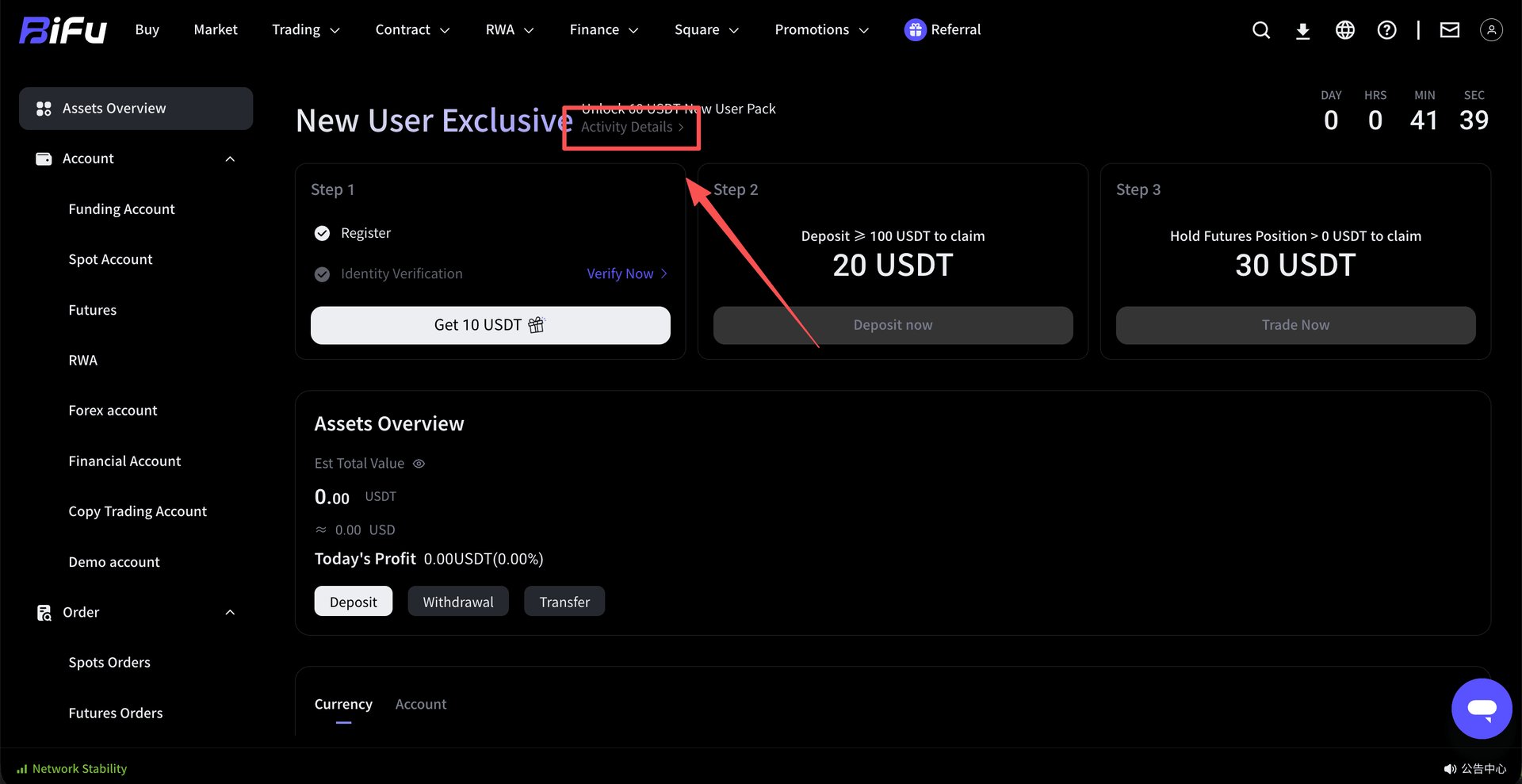Click the 公告中心 announcement center text
Viewport: 1522px width, 784px height.
(1484, 769)
